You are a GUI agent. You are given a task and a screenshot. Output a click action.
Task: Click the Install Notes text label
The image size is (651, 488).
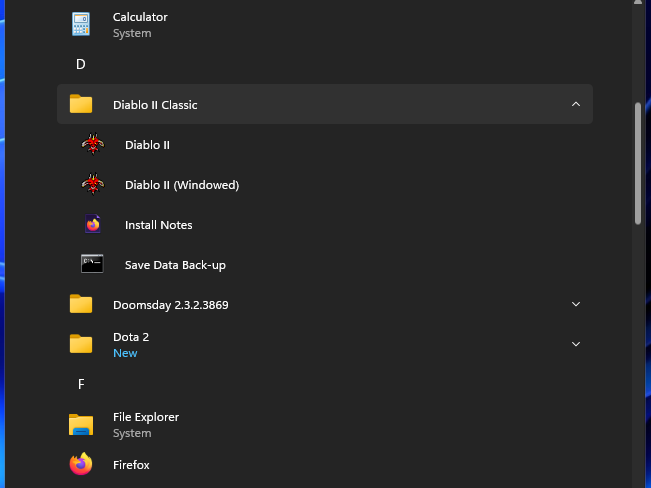click(158, 225)
